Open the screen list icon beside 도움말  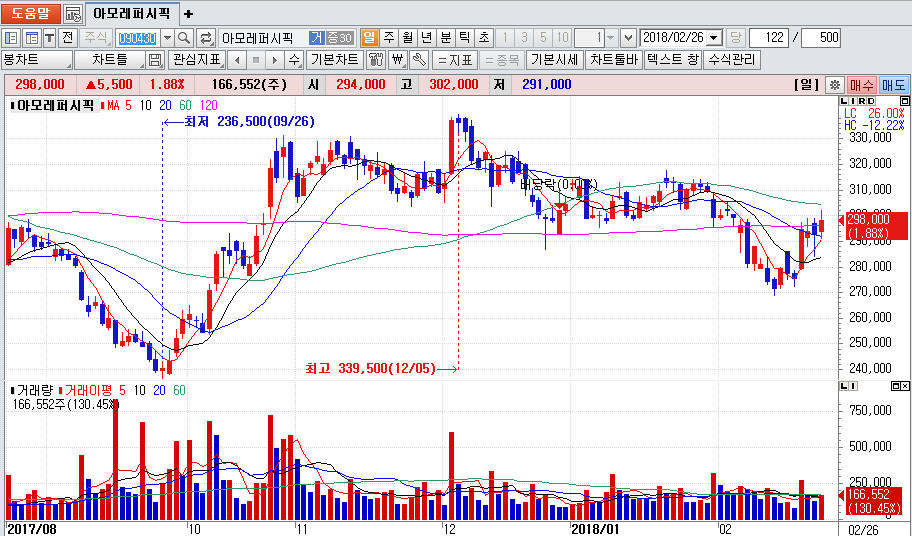click(73, 14)
